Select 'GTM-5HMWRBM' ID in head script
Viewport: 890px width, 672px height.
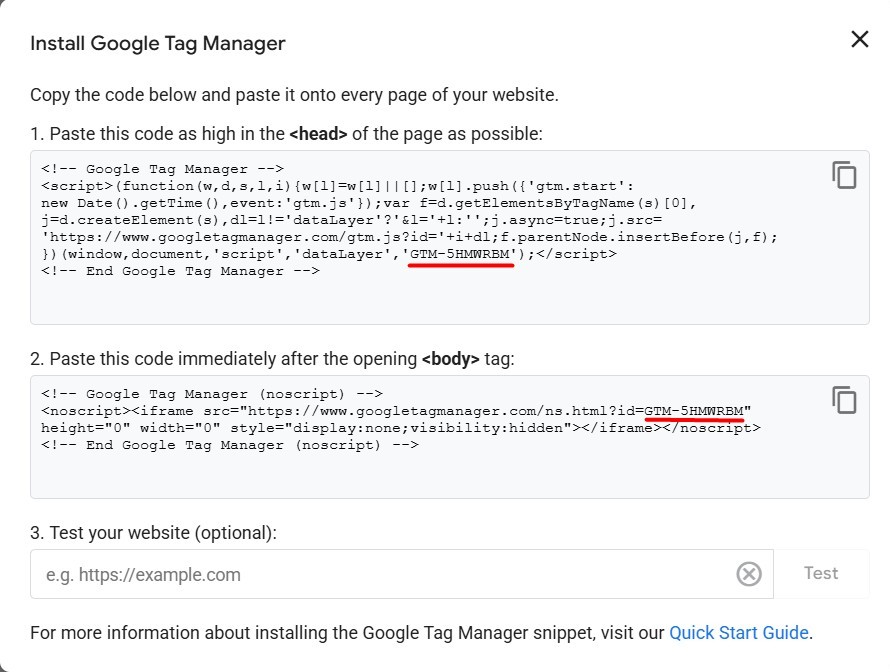460,254
